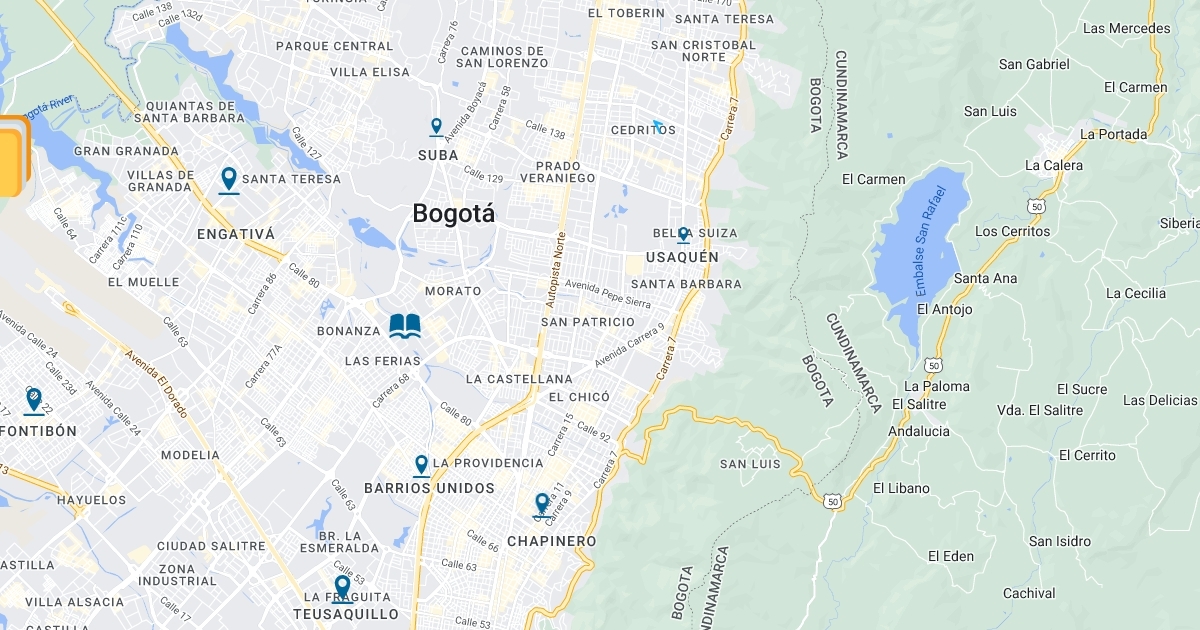Select the pin above Teusaquillo label
1200x630 pixels.
pyautogui.click(x=342, y=588)
